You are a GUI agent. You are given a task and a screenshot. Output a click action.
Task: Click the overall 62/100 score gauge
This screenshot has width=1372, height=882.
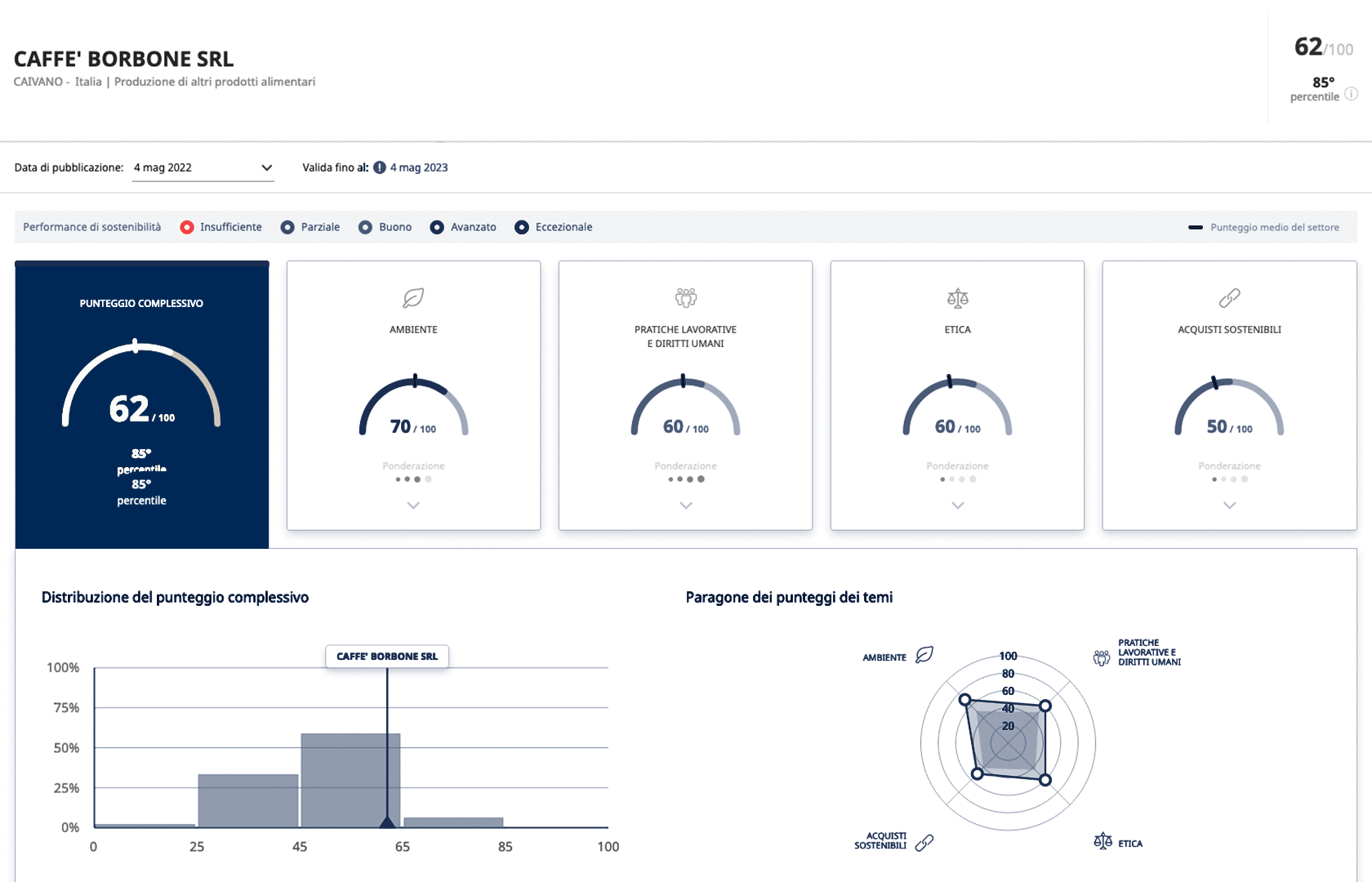[x=142, y=384]
